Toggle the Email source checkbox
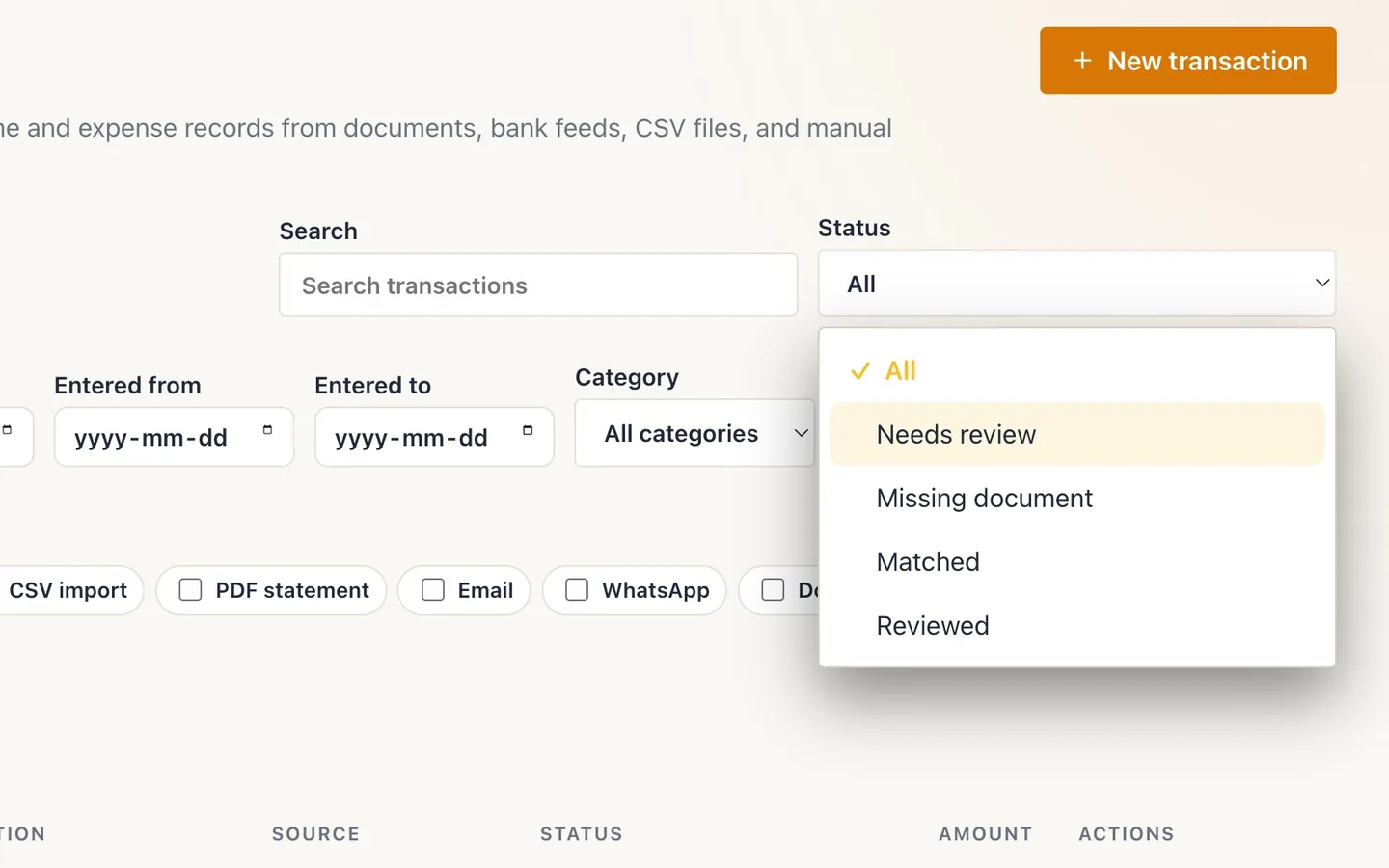This screenshot has width=1389, height=868. coord(433,590)
